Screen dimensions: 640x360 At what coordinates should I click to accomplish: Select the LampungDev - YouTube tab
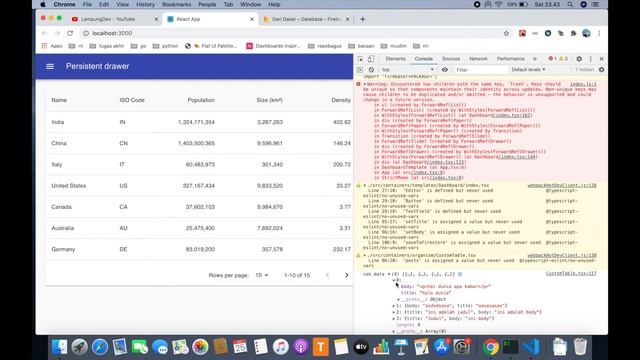tap(108, 19)
